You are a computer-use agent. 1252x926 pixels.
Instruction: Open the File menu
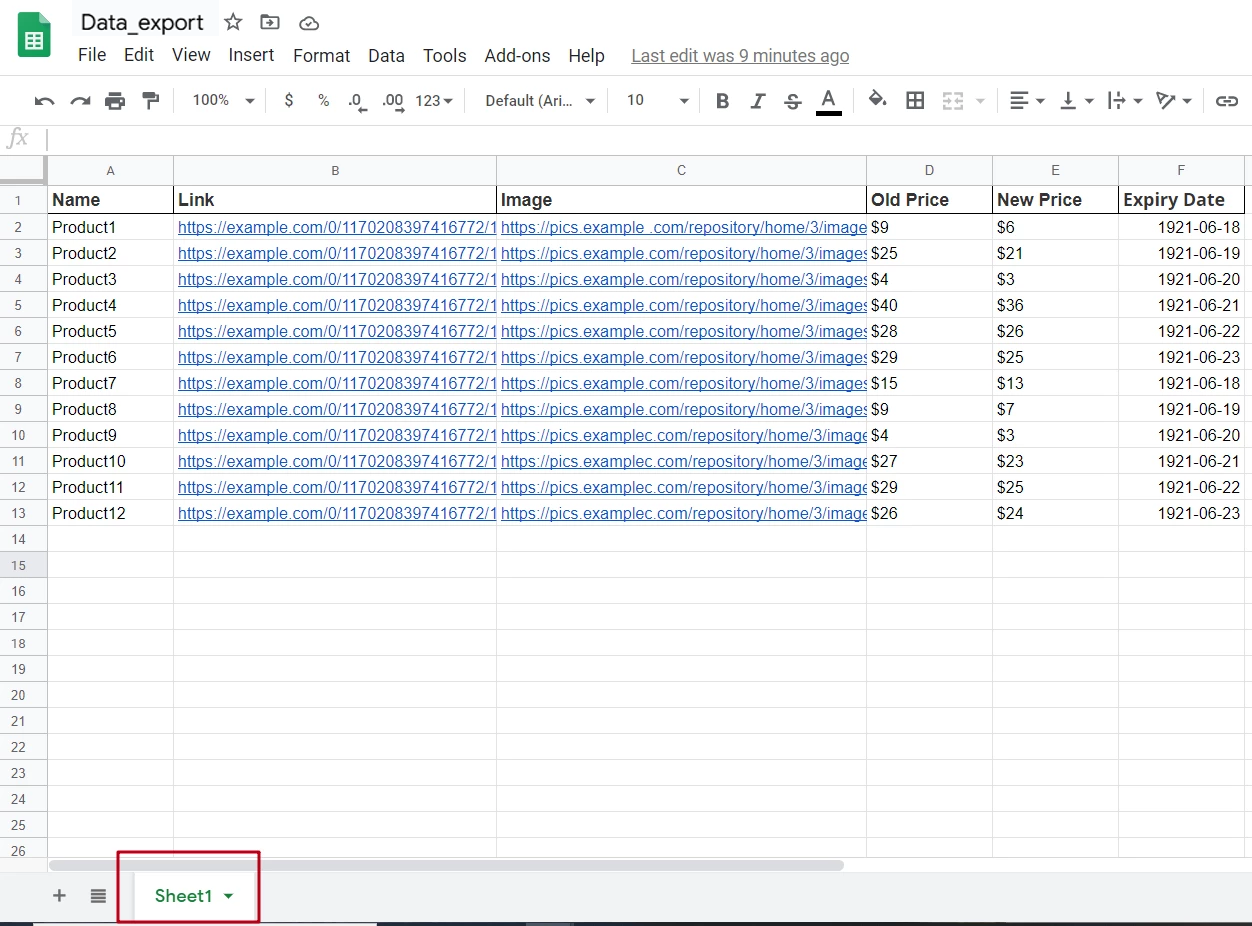[92, 56]
